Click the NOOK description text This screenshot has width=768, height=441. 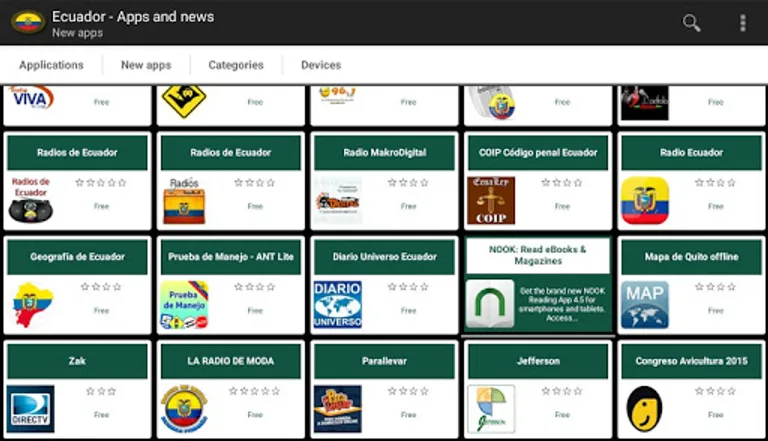click(x=562, y=304)
